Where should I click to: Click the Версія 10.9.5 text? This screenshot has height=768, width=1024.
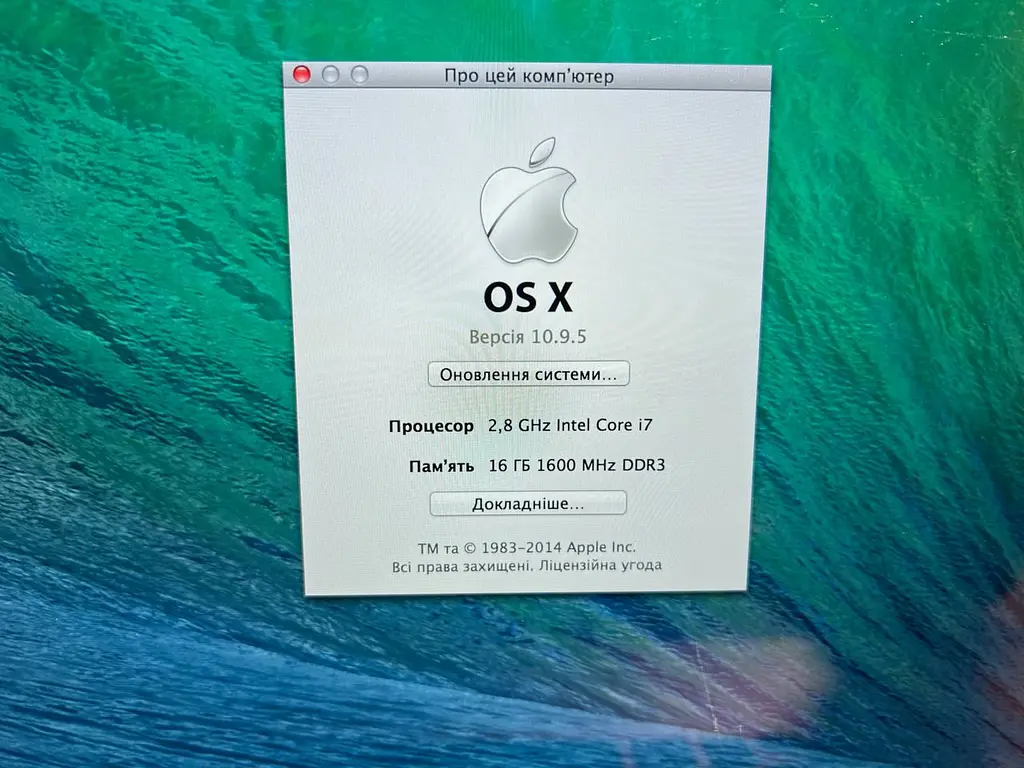[x=528, y=337]
